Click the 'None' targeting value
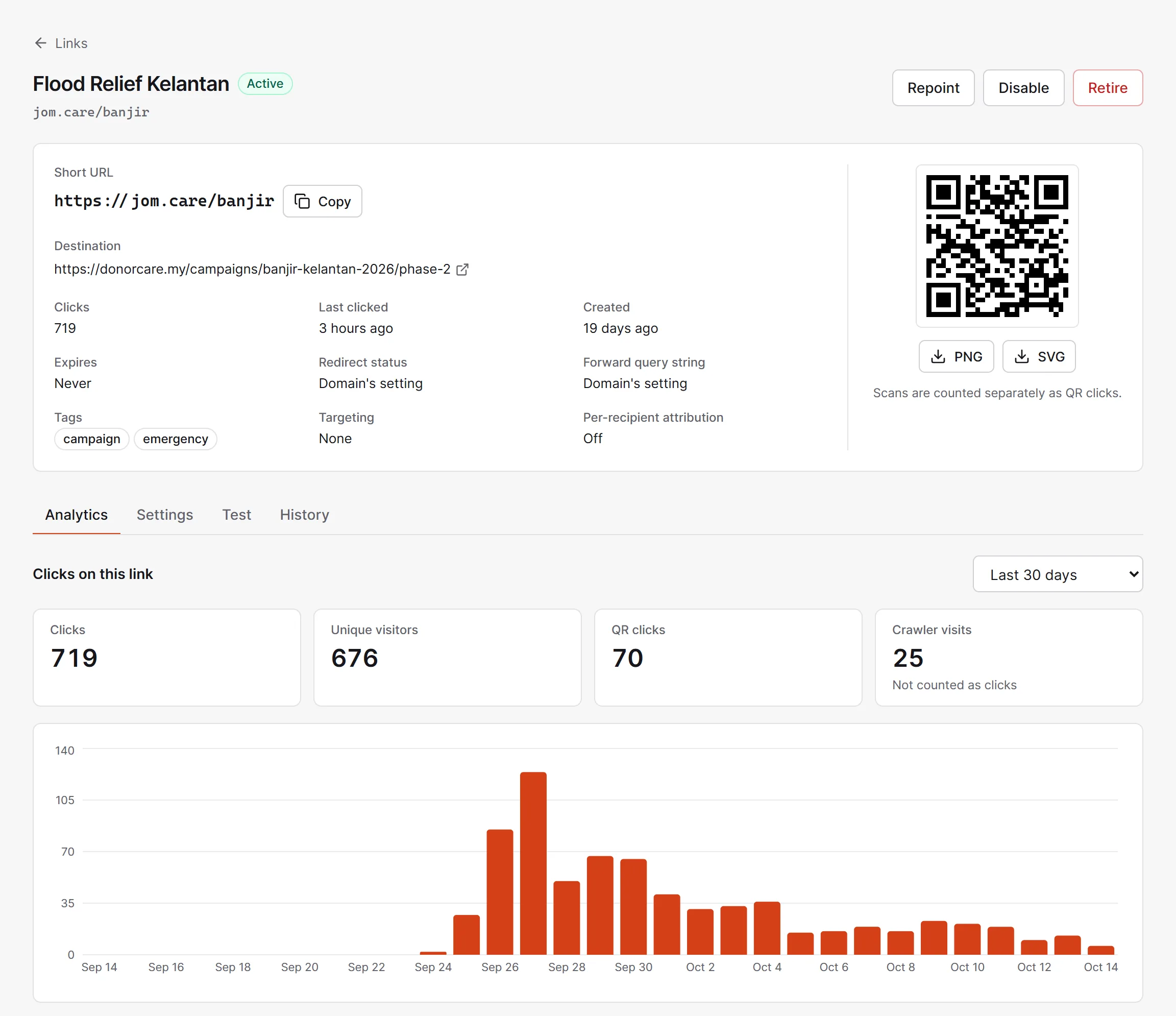 point(335,439)
